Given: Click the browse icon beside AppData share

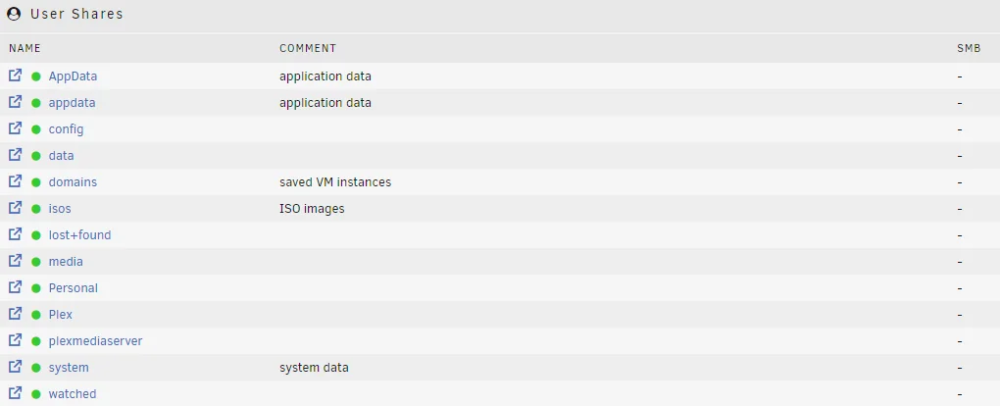Looking at the screenshot, I should click(15, 76).
